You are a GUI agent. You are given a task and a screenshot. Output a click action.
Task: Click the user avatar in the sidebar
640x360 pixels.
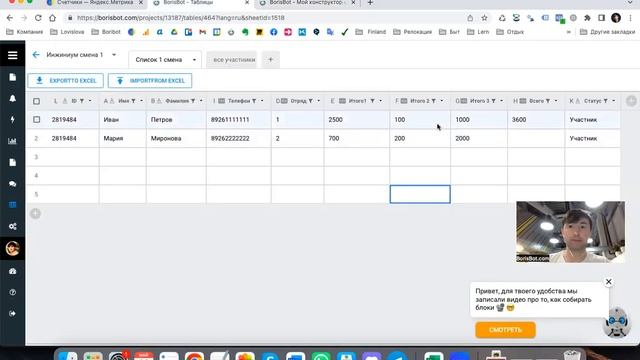13,248
